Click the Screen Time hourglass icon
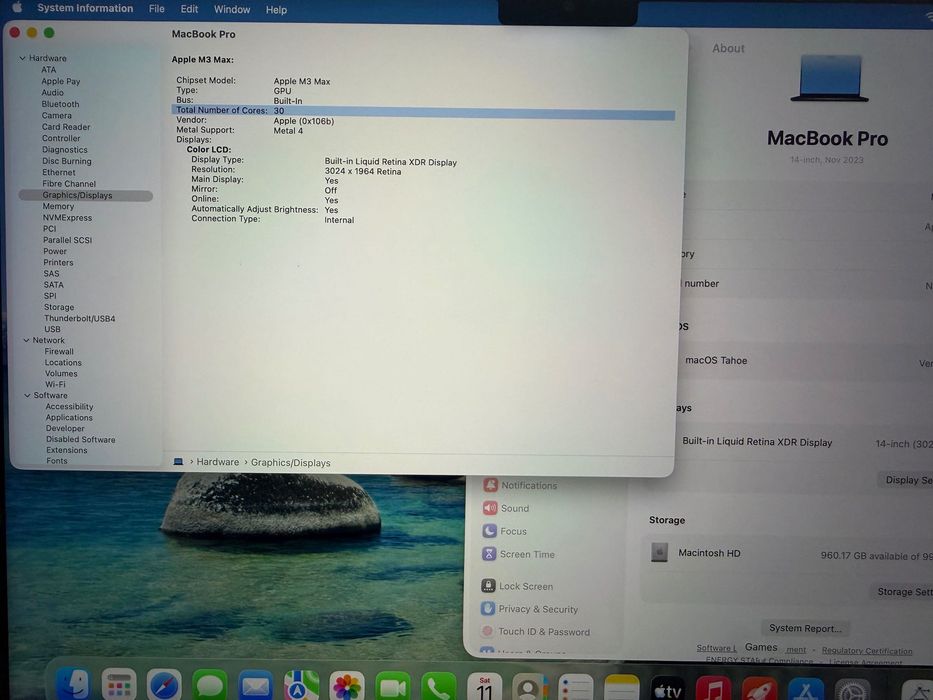The width and height of the screenshot is (933, 700). click(489, 554)
